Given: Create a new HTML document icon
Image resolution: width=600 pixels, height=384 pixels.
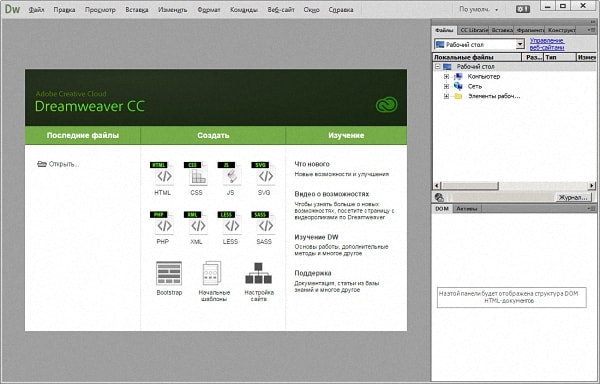Looking at the screenshot, I should coord(163,174).
